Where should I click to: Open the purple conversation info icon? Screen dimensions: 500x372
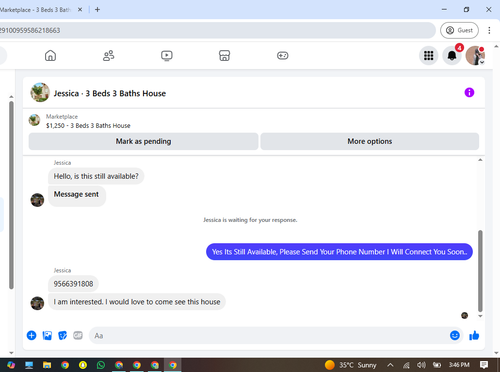point(469,92)
